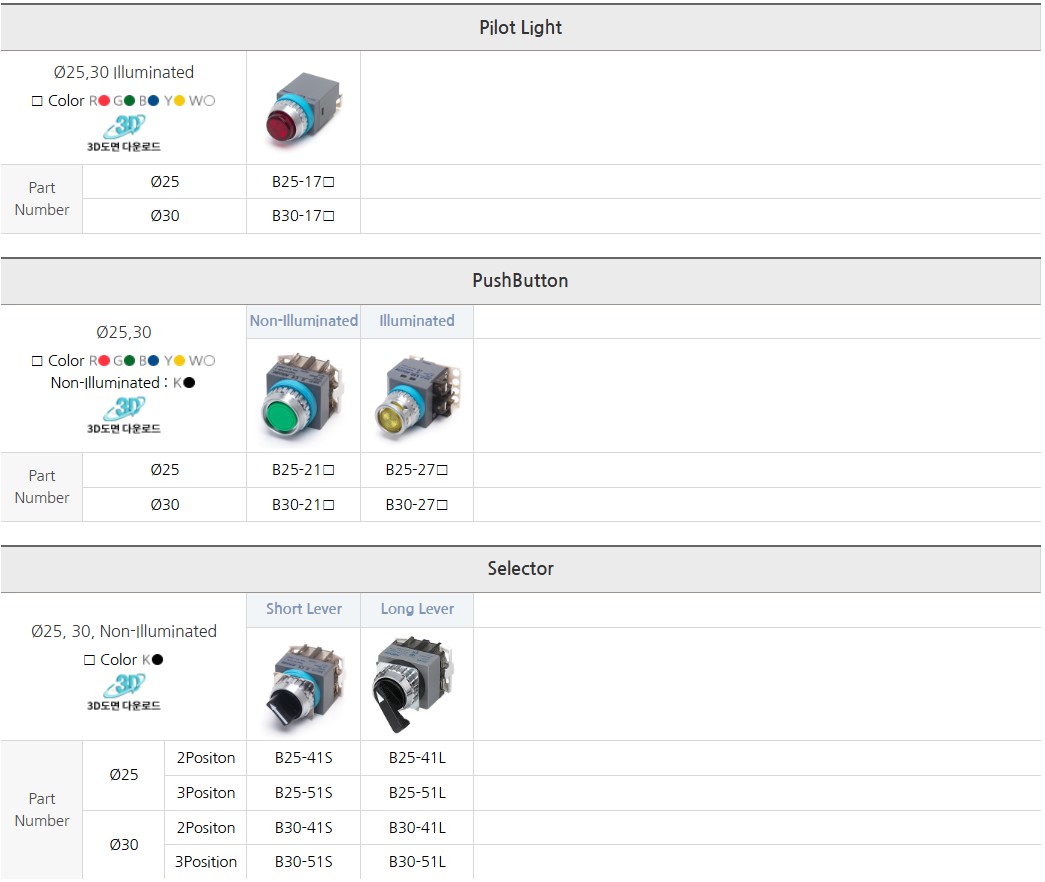Viewport: 1045px width, 882px height.
Task: Click part number B30-21□
Action: (x=303, y=505)
